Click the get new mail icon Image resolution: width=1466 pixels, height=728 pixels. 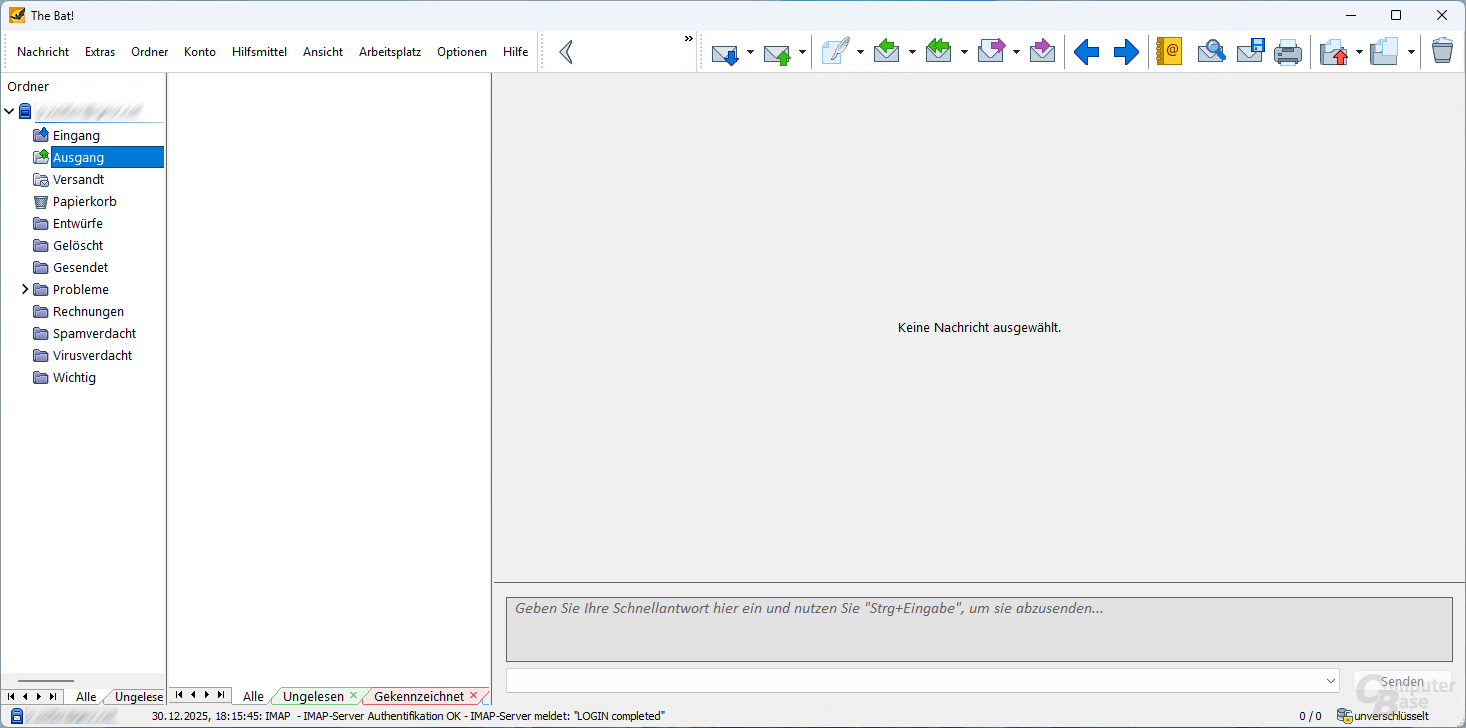725,52
